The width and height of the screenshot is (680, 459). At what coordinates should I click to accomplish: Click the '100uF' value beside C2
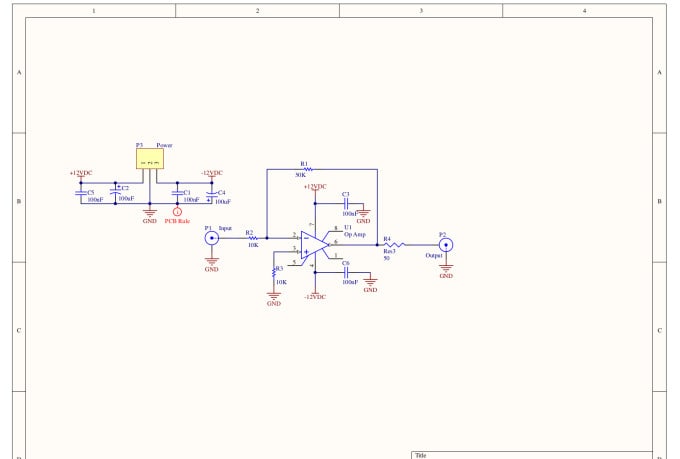[126, 199]
